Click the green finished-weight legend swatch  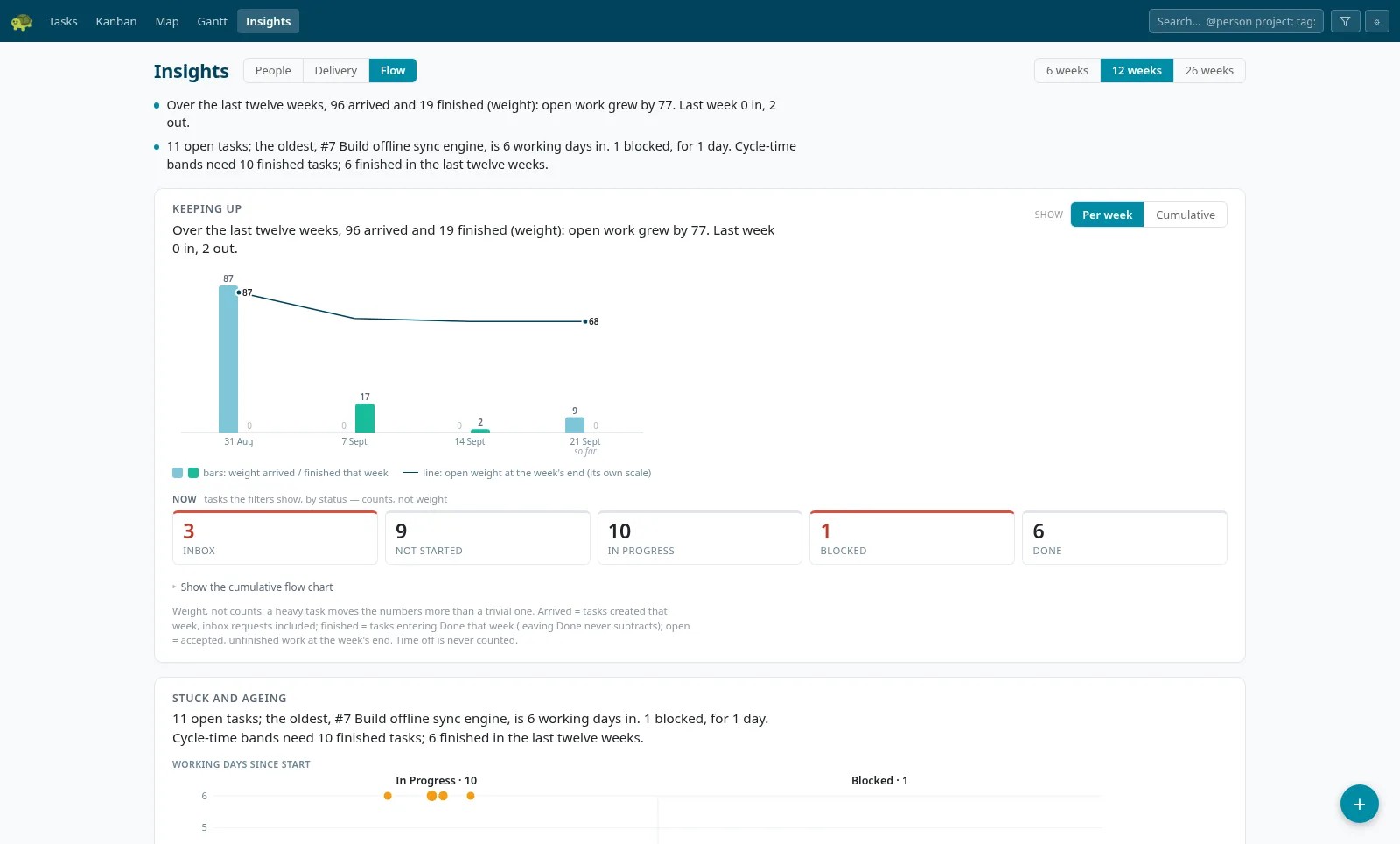[193, 473]
